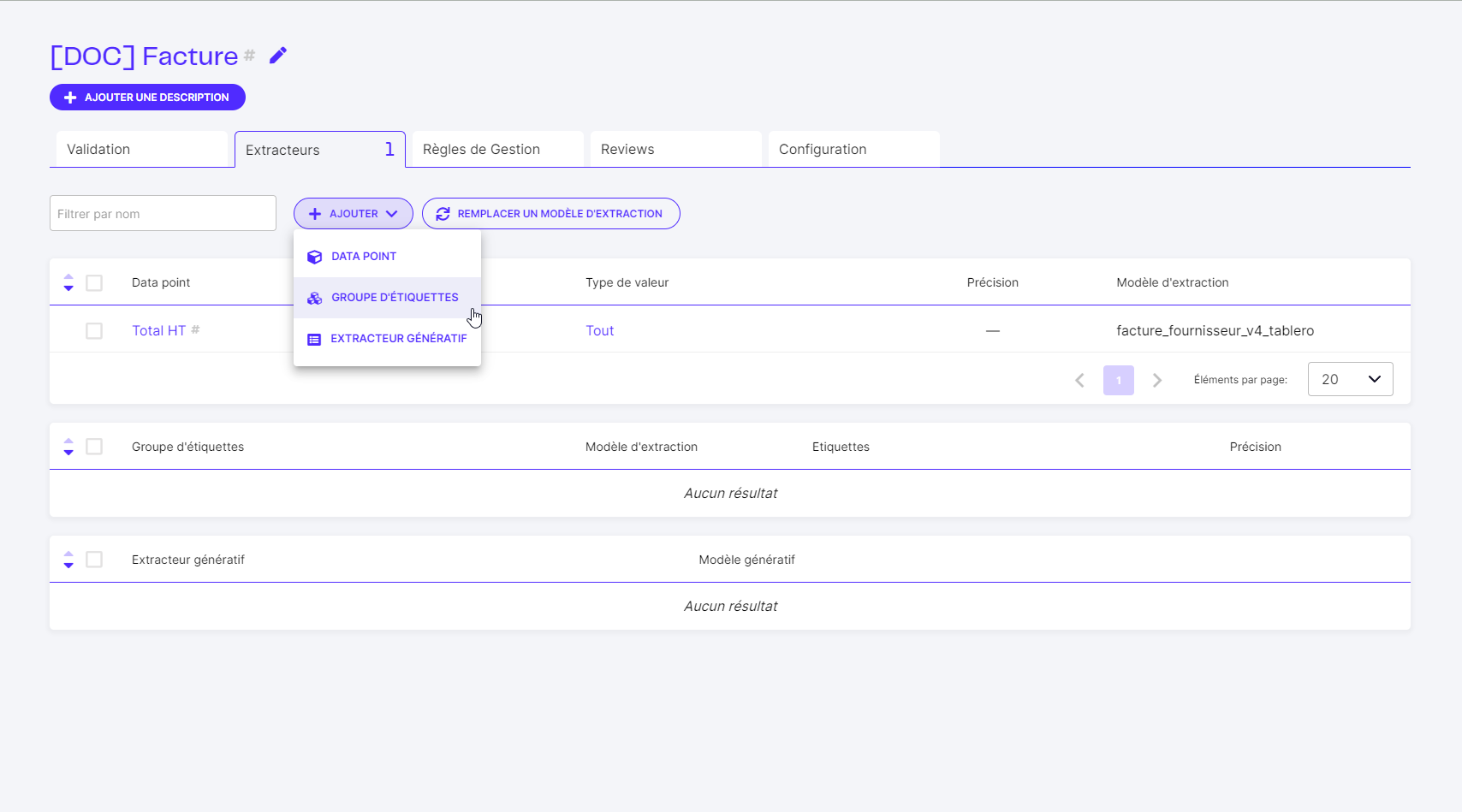Toggle select-all checkbox in Groupe d'étiquettes table

click(x=94, y=447)
